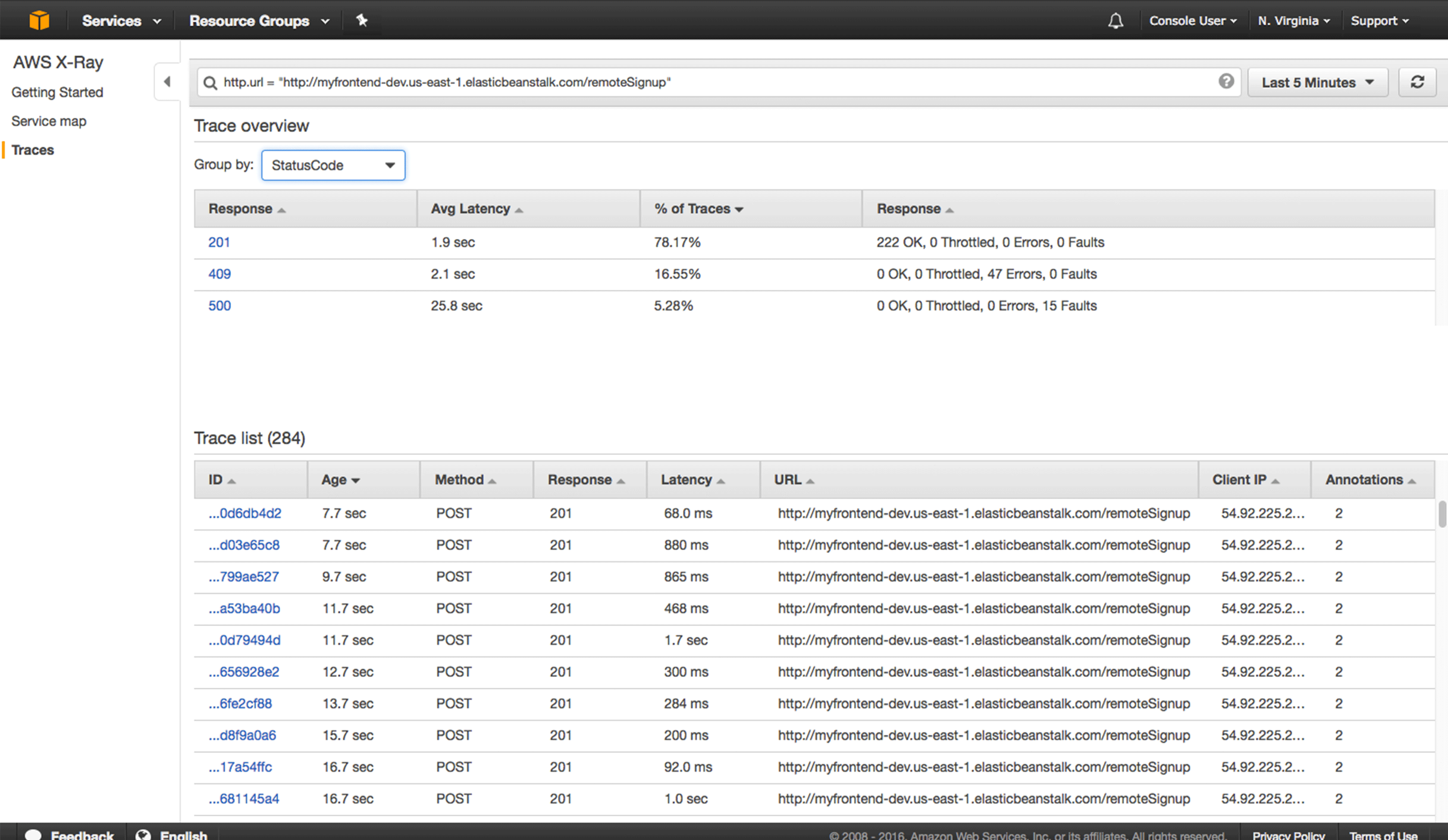Image resolution: width=1448 pixels, height=840 pixels.
Task: Collapse the X-Ray sidebar
Action: click(167, 81)
